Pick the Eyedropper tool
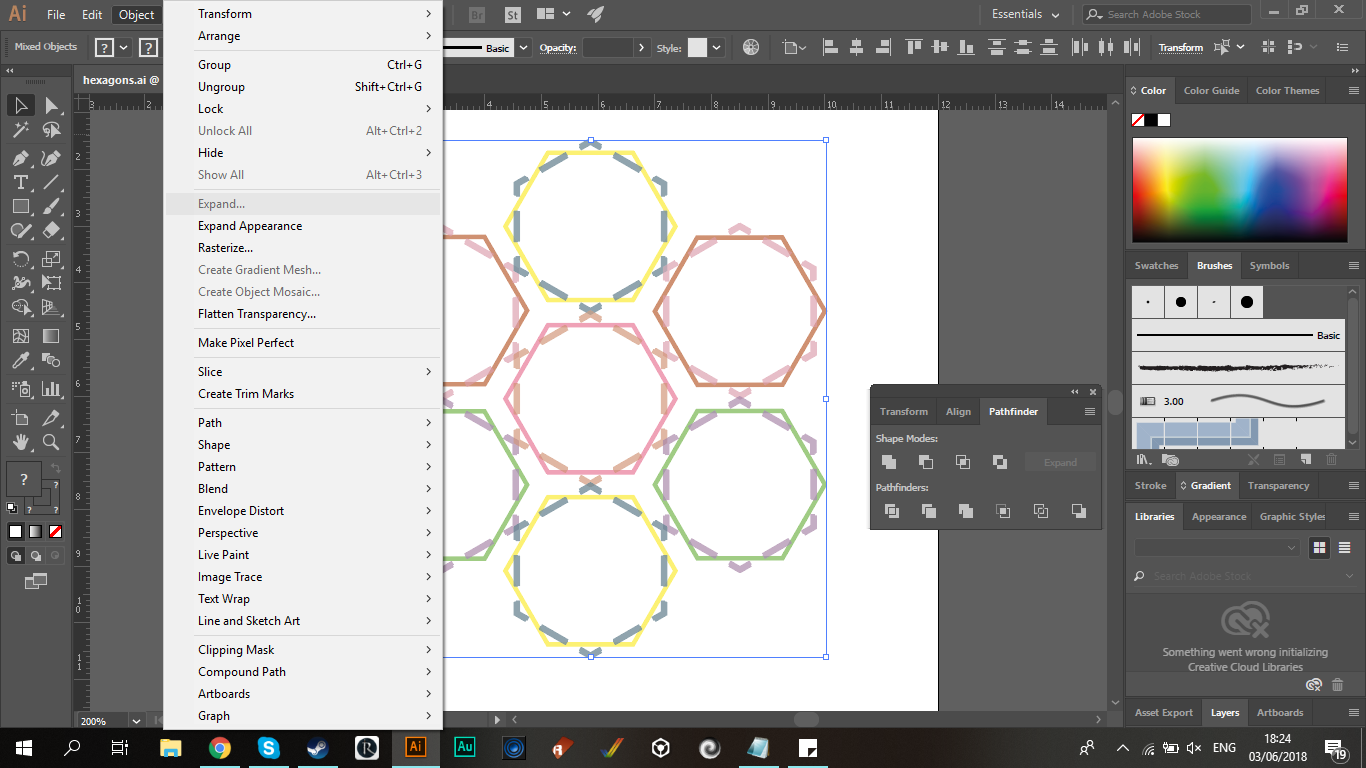The width and height of the screenshot is (1366, 768). pos(20,361)
